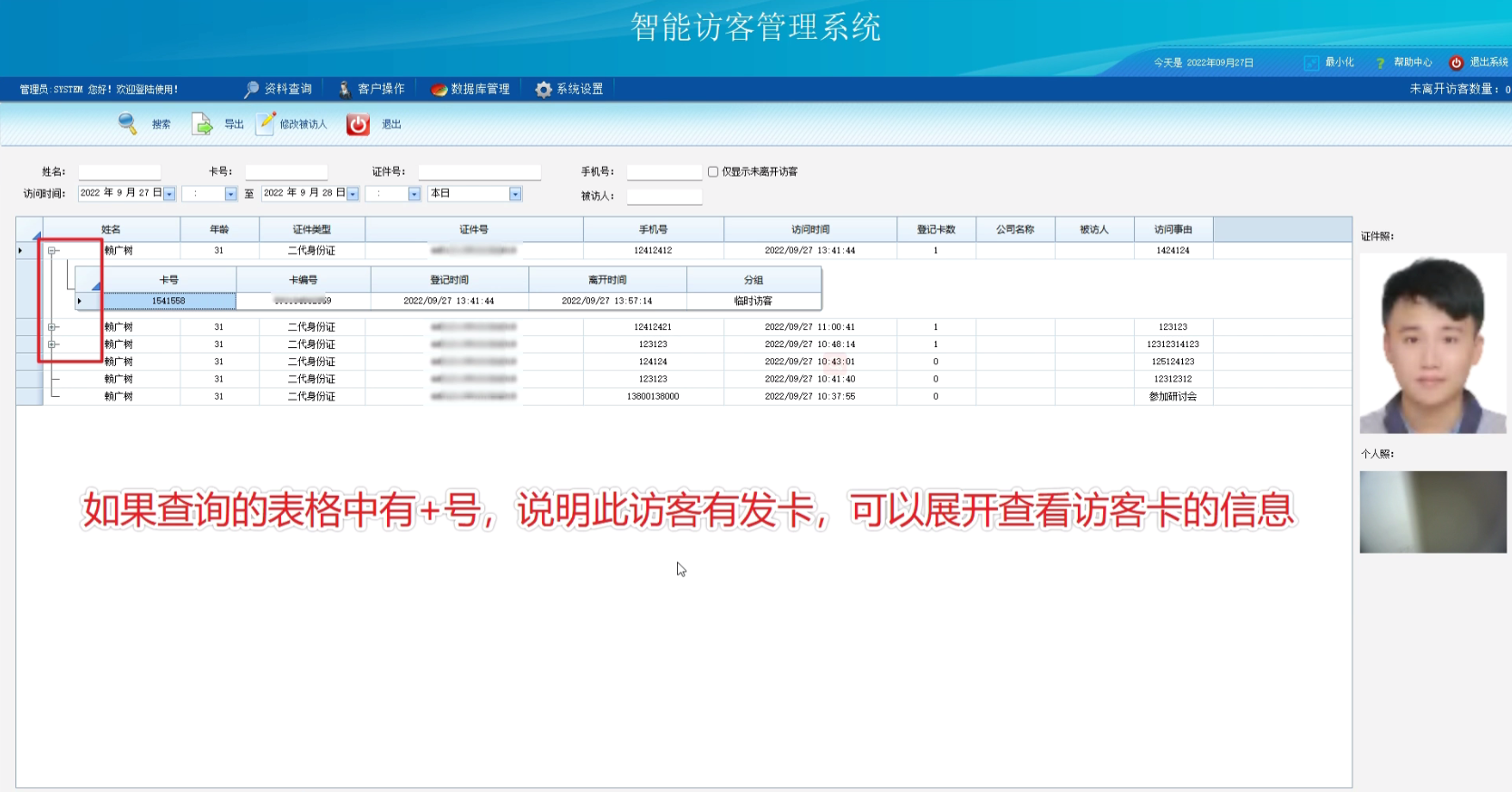Click the 修改被访人 pencil icon
Screen dimensions: 1512x792
click(x=266, y=123)
